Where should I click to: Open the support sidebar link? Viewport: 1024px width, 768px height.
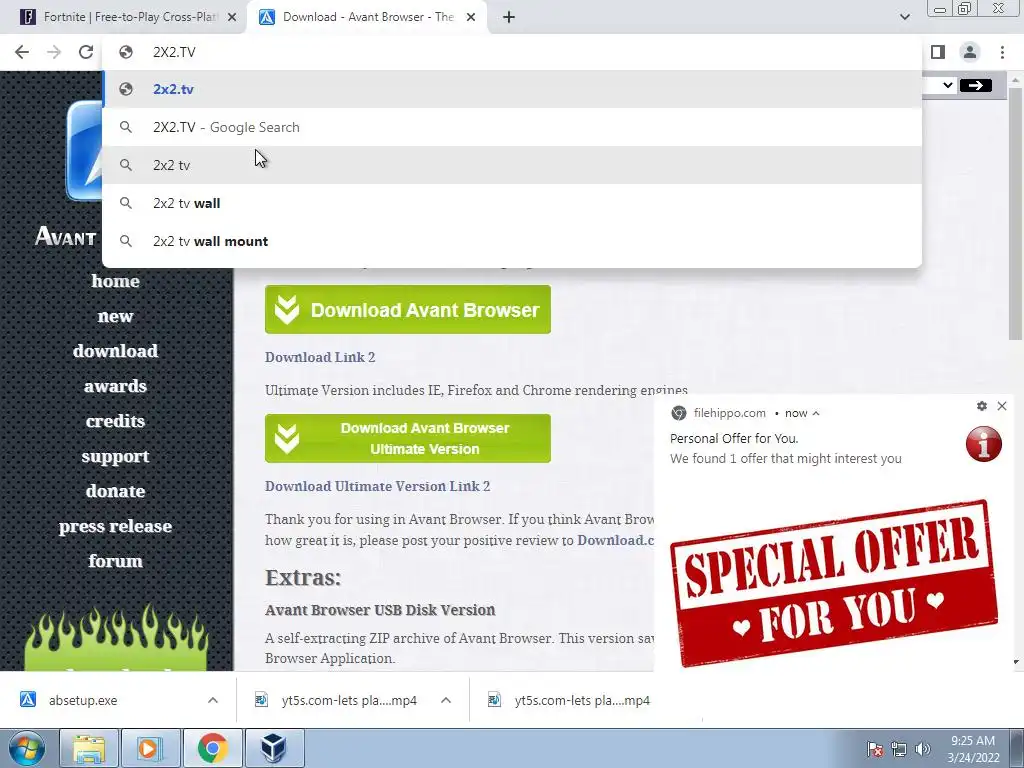point(116,456)
